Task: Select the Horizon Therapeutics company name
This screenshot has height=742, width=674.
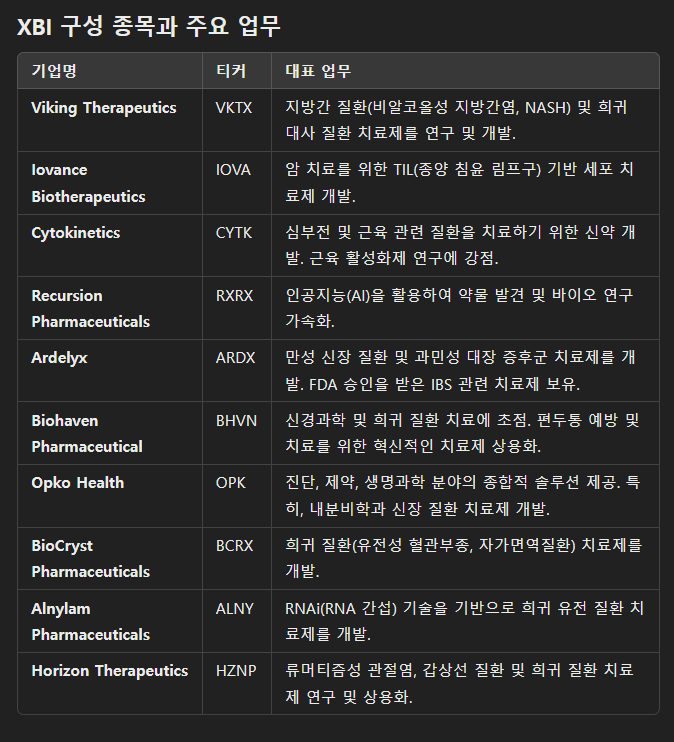Action: (x=110, y=671)
